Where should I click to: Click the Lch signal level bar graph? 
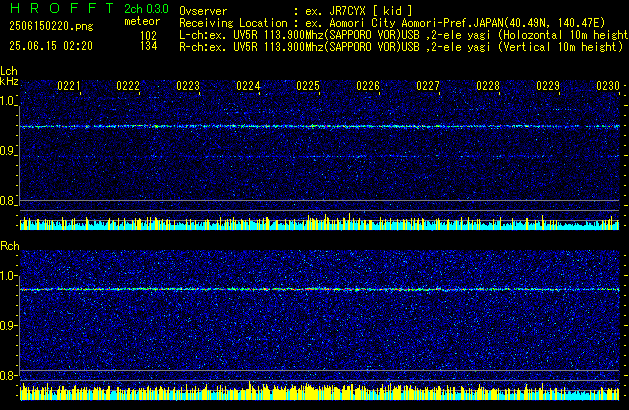[320, 222]
